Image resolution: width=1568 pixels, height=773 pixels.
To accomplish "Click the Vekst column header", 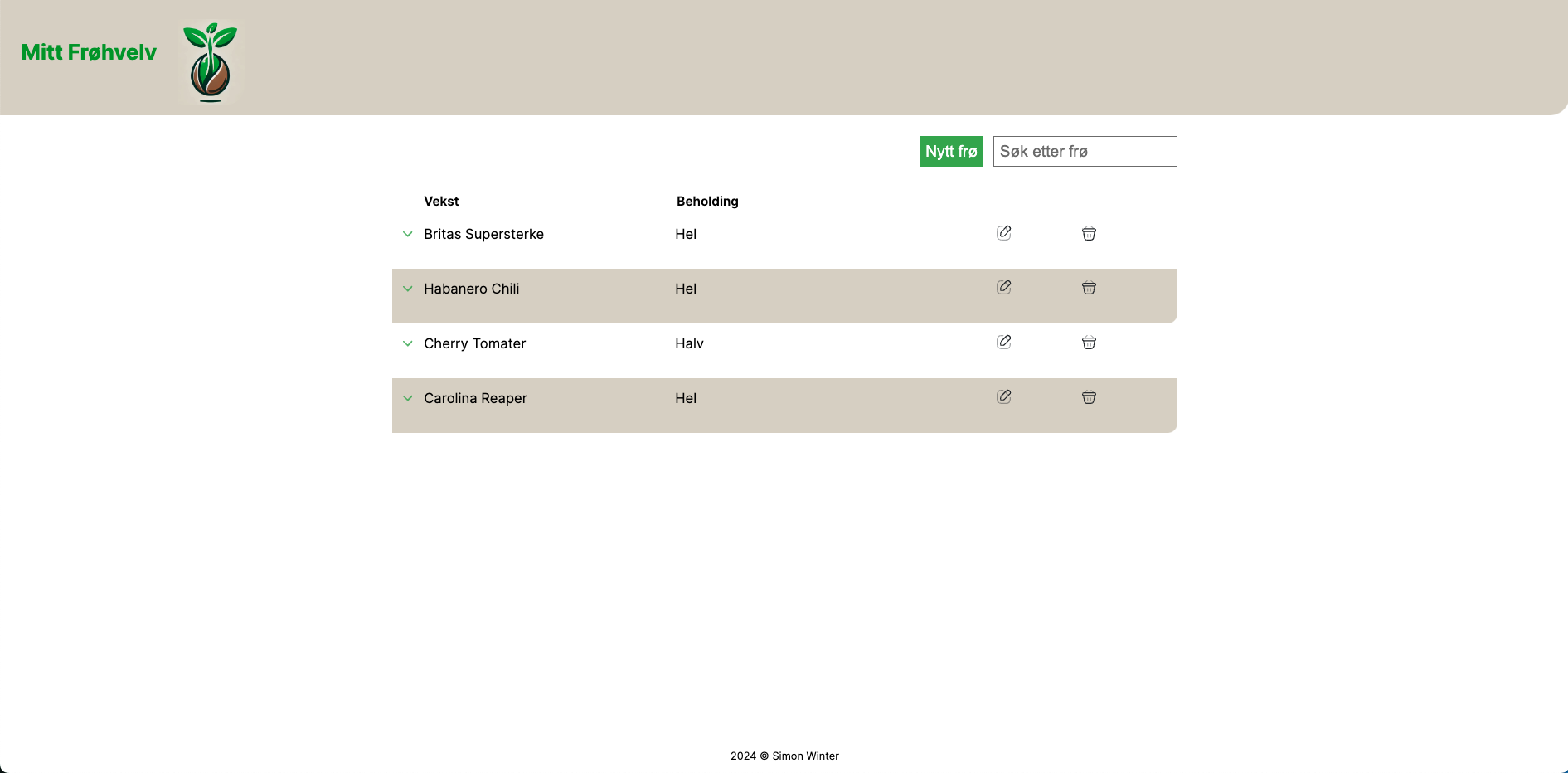I will 441,202.
